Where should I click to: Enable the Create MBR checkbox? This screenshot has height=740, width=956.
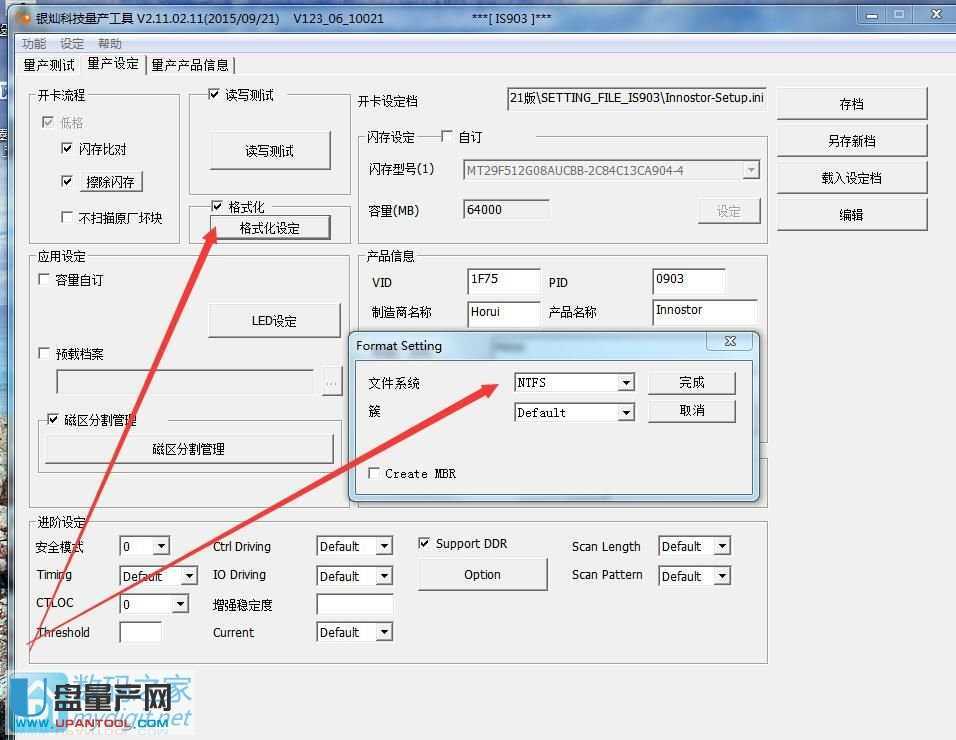click(374, 473)
